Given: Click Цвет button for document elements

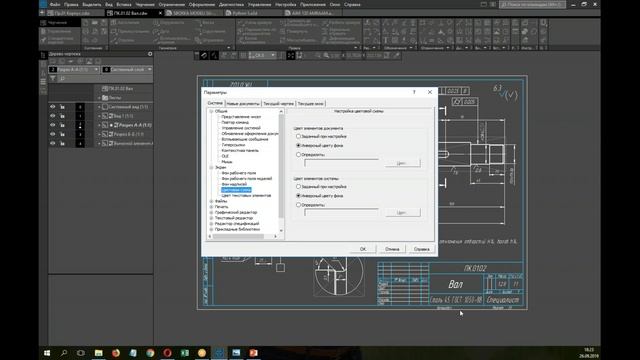Looking at the screenshot, I should 402,163.
